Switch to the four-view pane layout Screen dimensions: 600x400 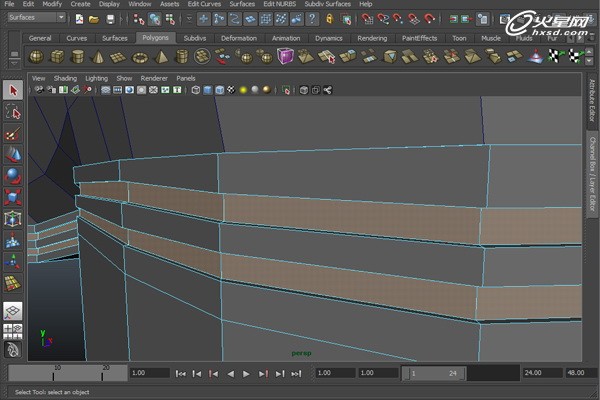pyautogui.click(x=12, y=330)
